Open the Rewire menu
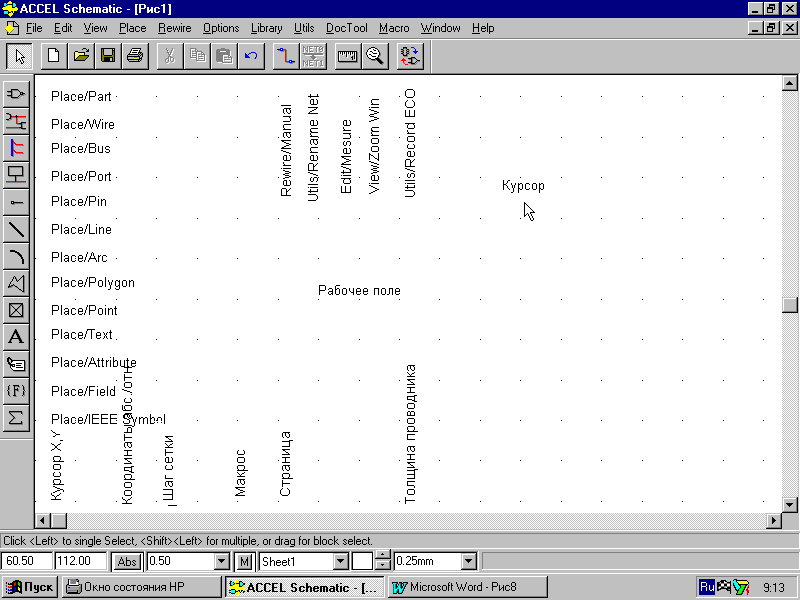 tap(174, 28)
